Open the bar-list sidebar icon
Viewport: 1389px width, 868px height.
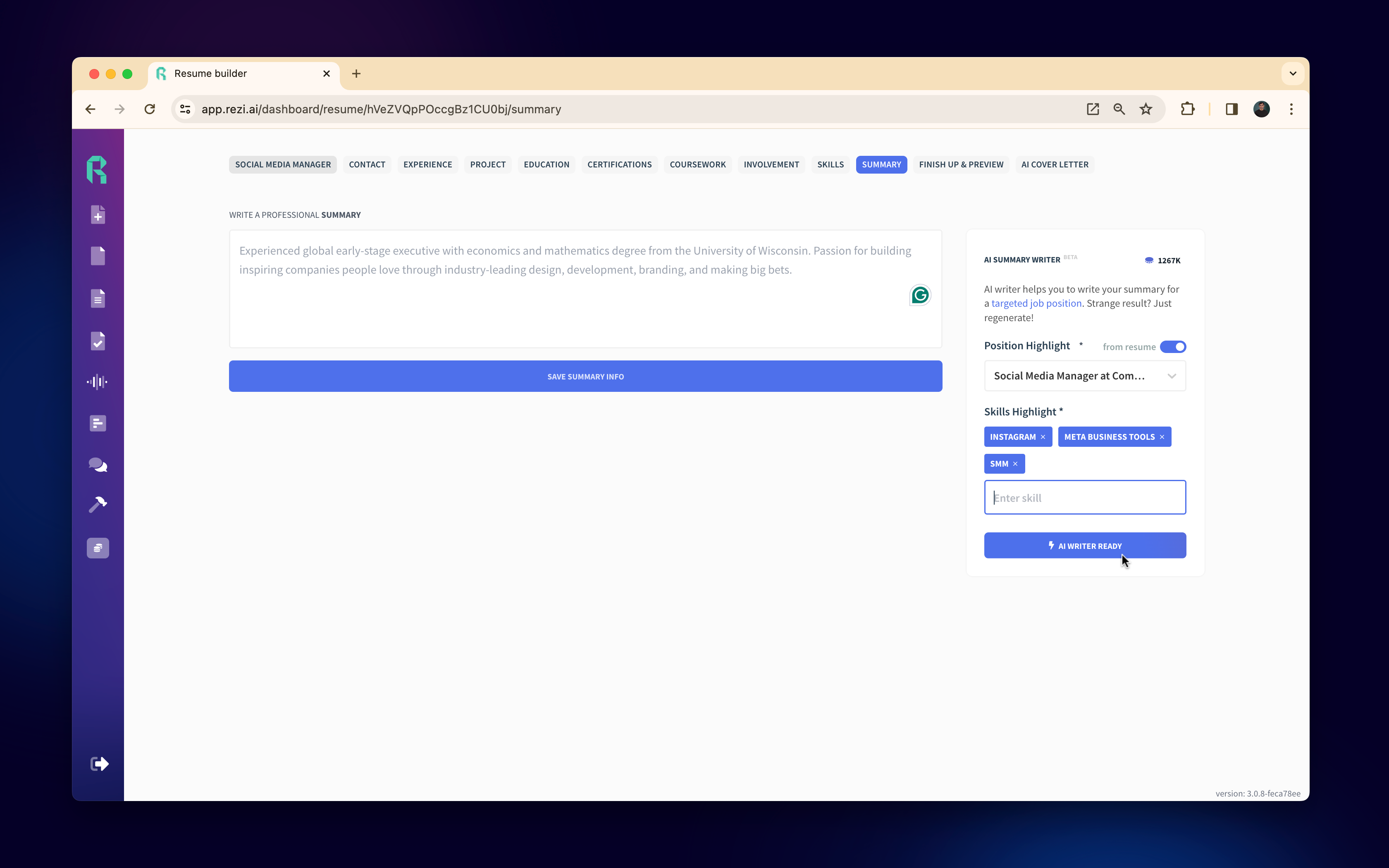click(x=98, y=423)
